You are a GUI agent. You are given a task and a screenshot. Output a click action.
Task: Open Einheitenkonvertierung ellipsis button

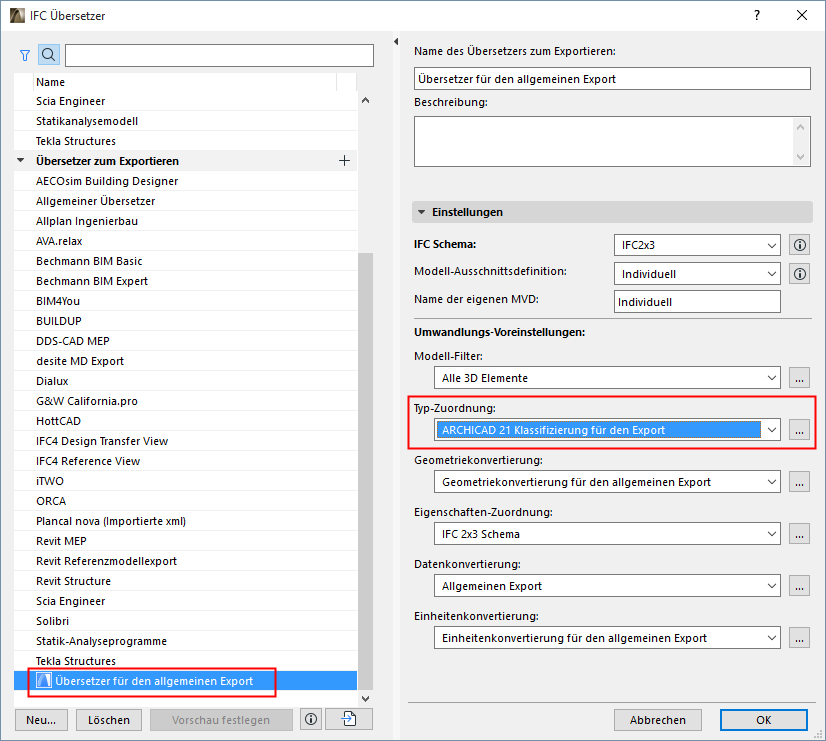[799, 638]
